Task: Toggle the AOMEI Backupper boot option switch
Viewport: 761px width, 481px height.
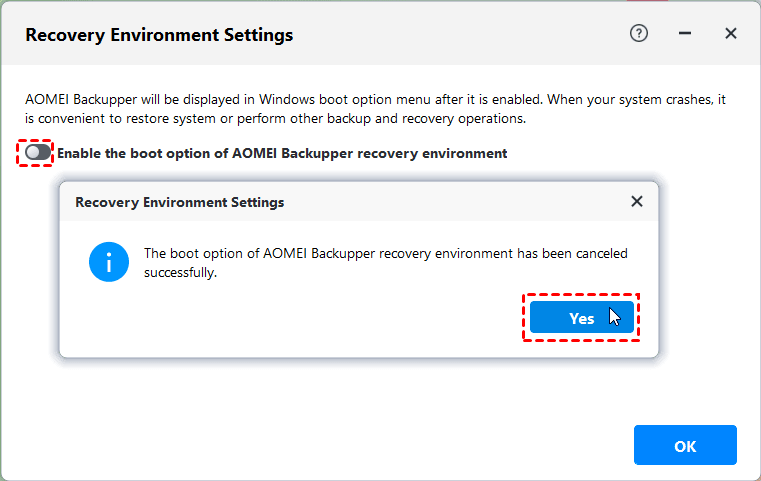Action: click(38, 153)
